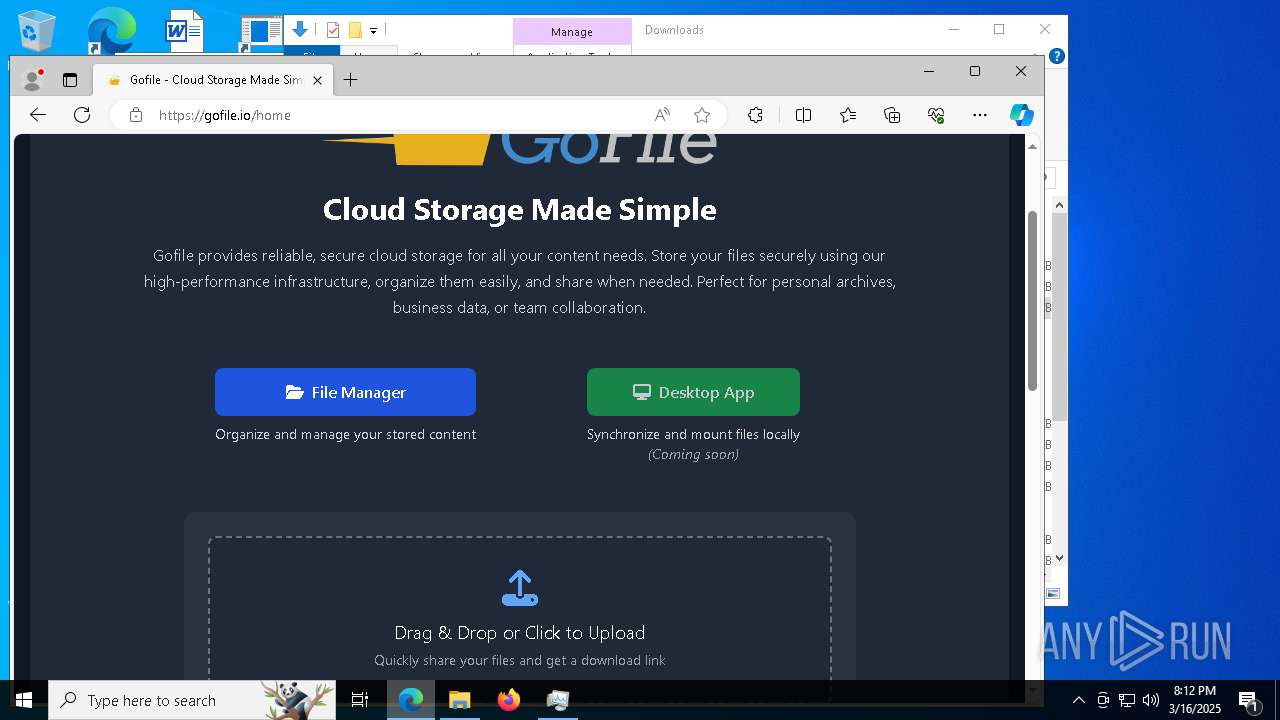Click the Explorer quick access down arrow icon
The width and height of the screenshot is (1280, 720).
(x=299, y=30)
